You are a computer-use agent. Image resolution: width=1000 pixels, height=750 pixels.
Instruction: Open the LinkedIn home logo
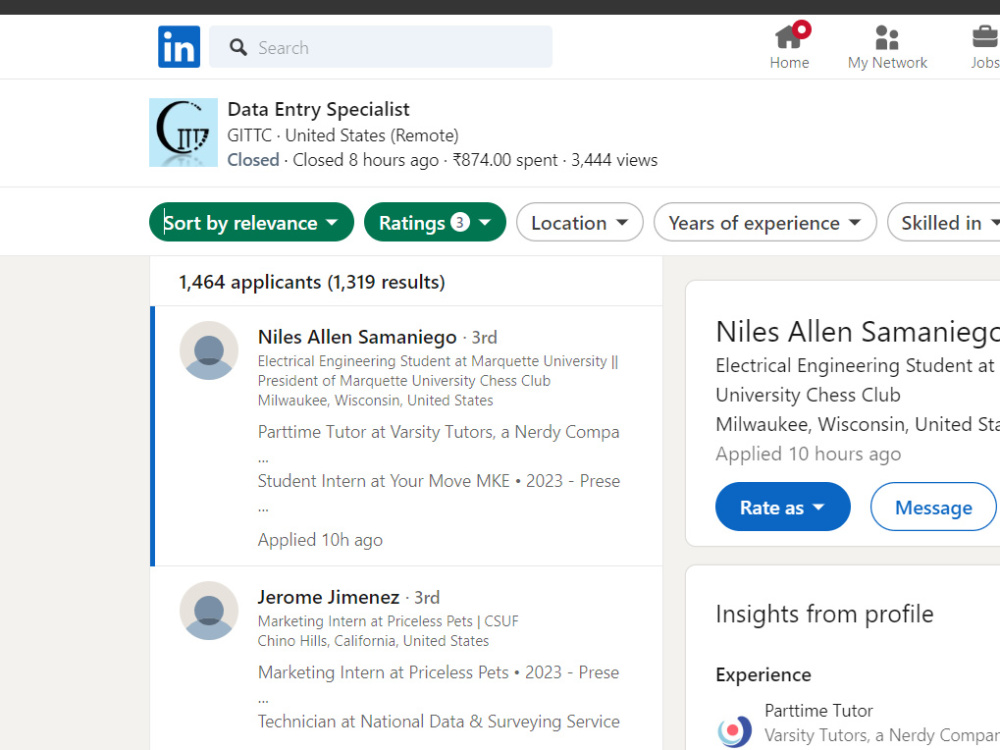pos(179,47)
